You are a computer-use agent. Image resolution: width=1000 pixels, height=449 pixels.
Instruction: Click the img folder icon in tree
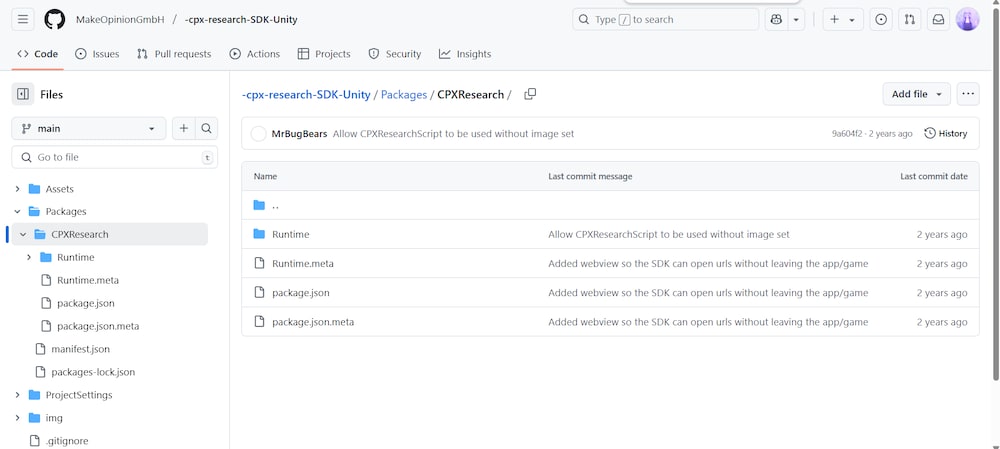click(34, 418)
